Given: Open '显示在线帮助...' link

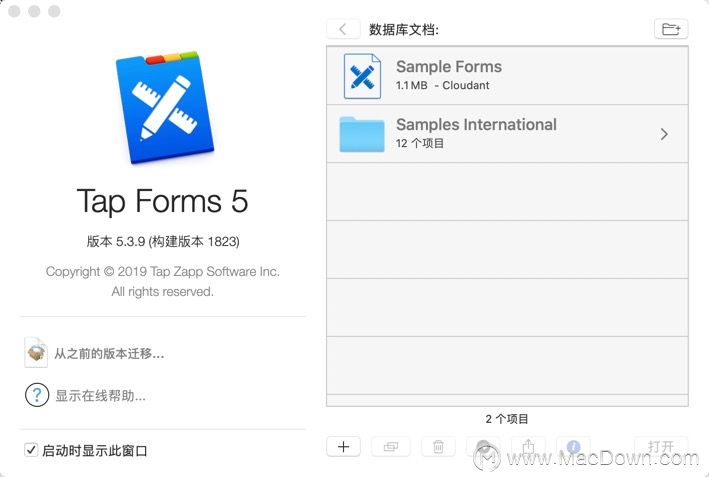Looking at the screenshot, I should click(x=100, y=396).
